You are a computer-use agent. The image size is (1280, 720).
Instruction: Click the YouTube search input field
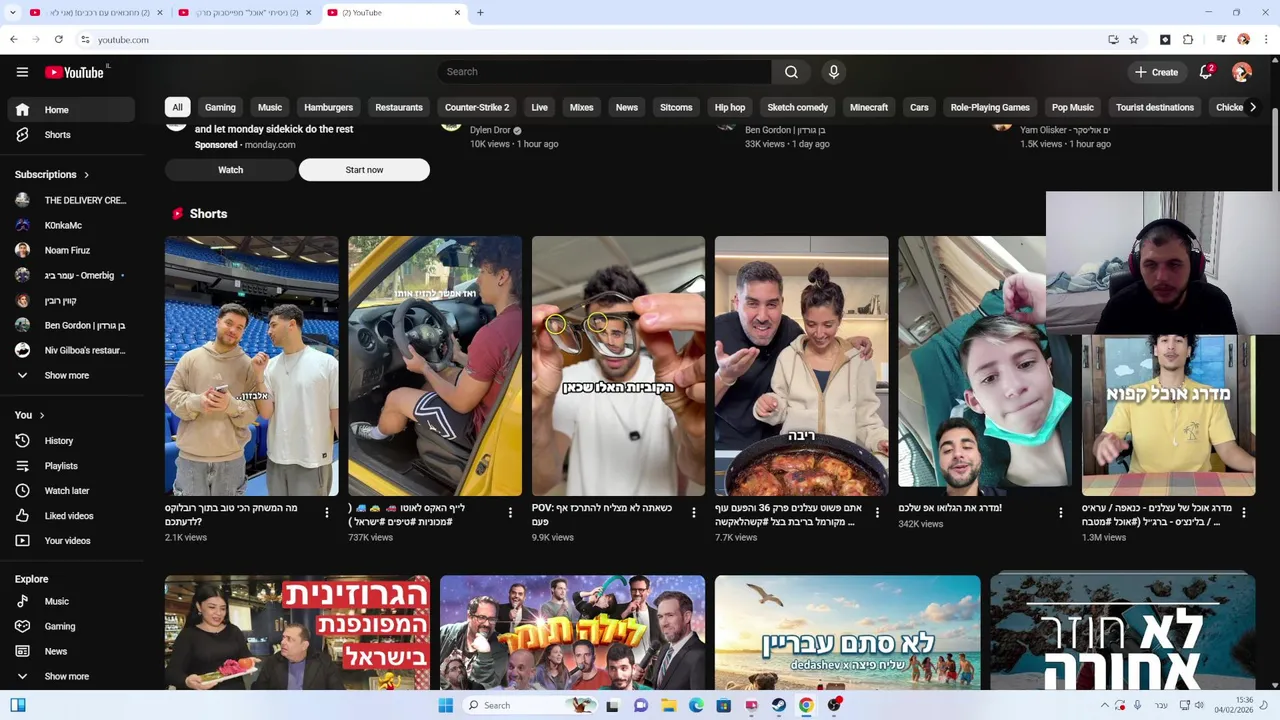click(x=604, y=72)
